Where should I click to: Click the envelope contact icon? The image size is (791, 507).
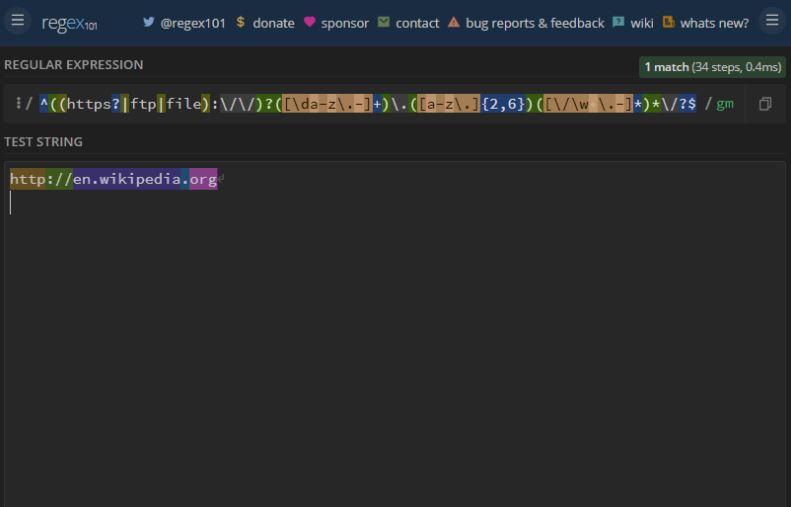383,22
